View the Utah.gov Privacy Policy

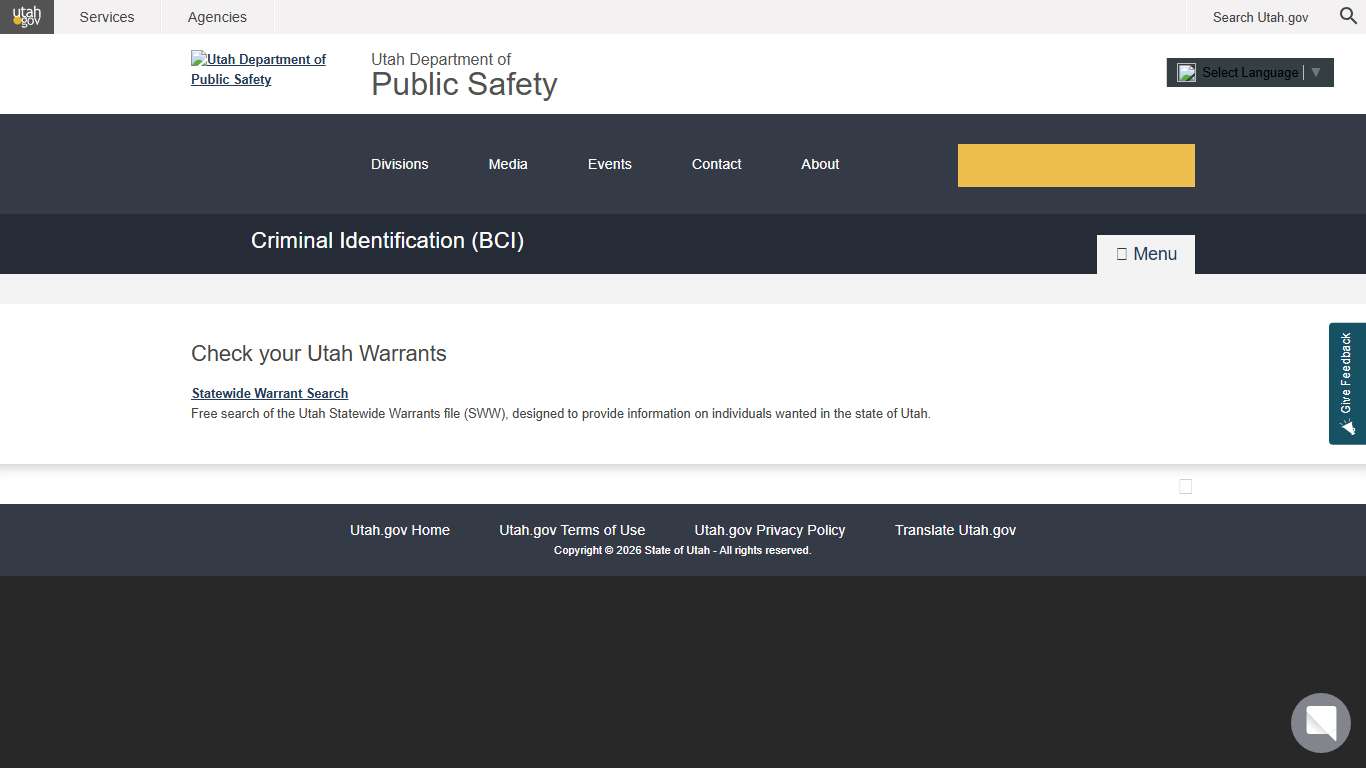pyautogui.click(x=769, y=530)
